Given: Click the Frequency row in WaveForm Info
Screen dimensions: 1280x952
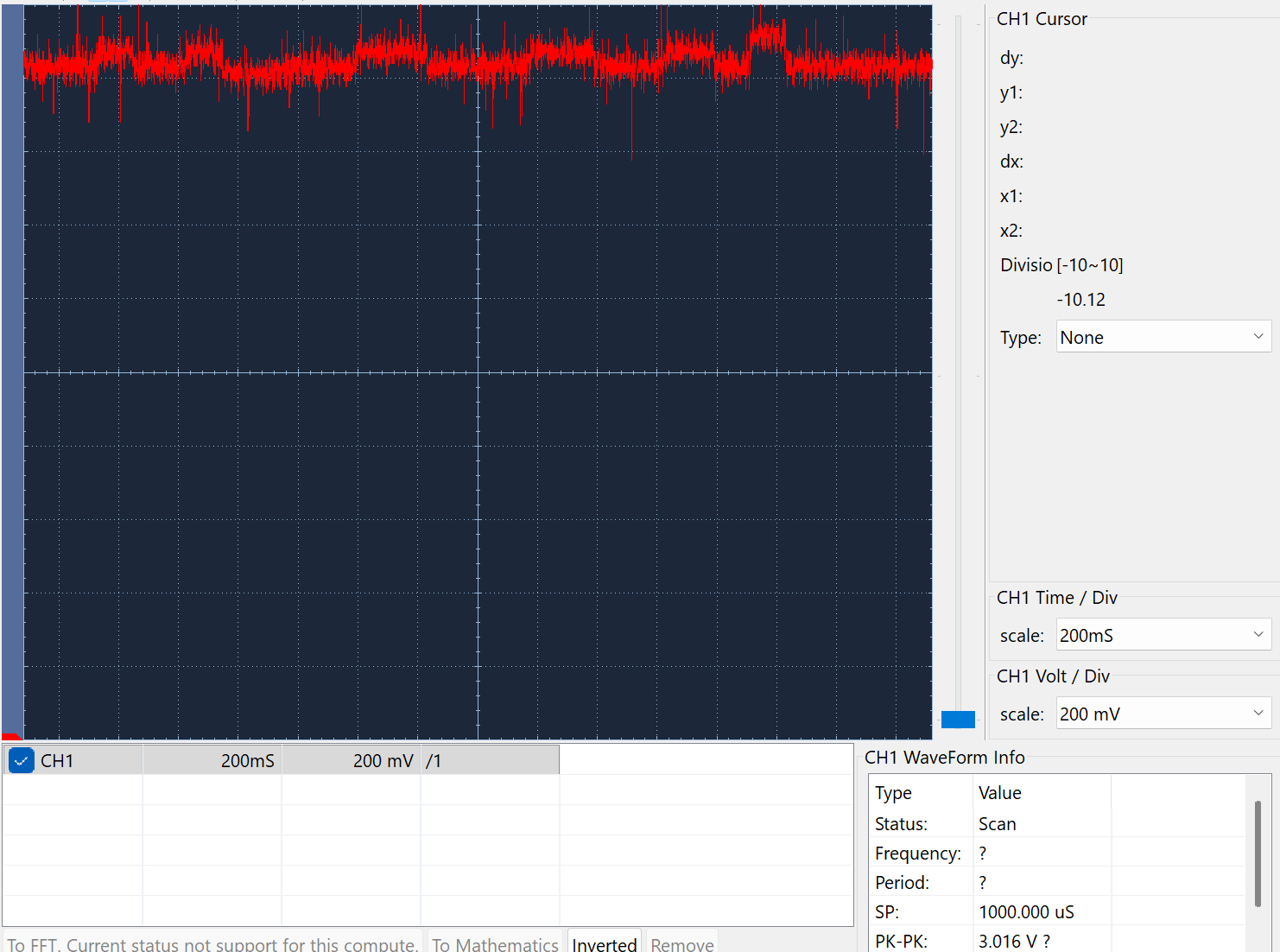Looking at the screenshot, I should [x=917, y=853].
